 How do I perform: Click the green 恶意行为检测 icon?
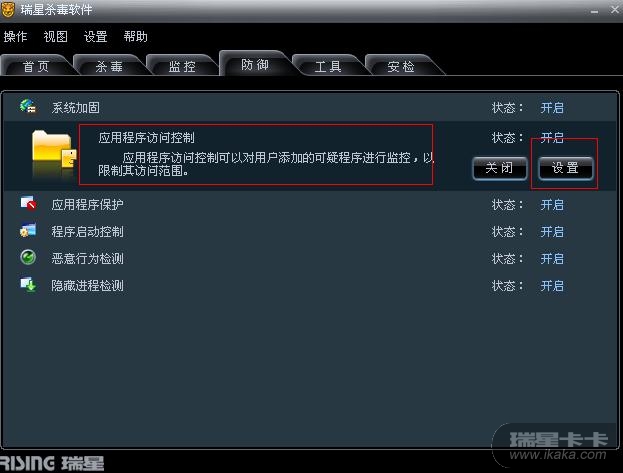pos(28,257)
